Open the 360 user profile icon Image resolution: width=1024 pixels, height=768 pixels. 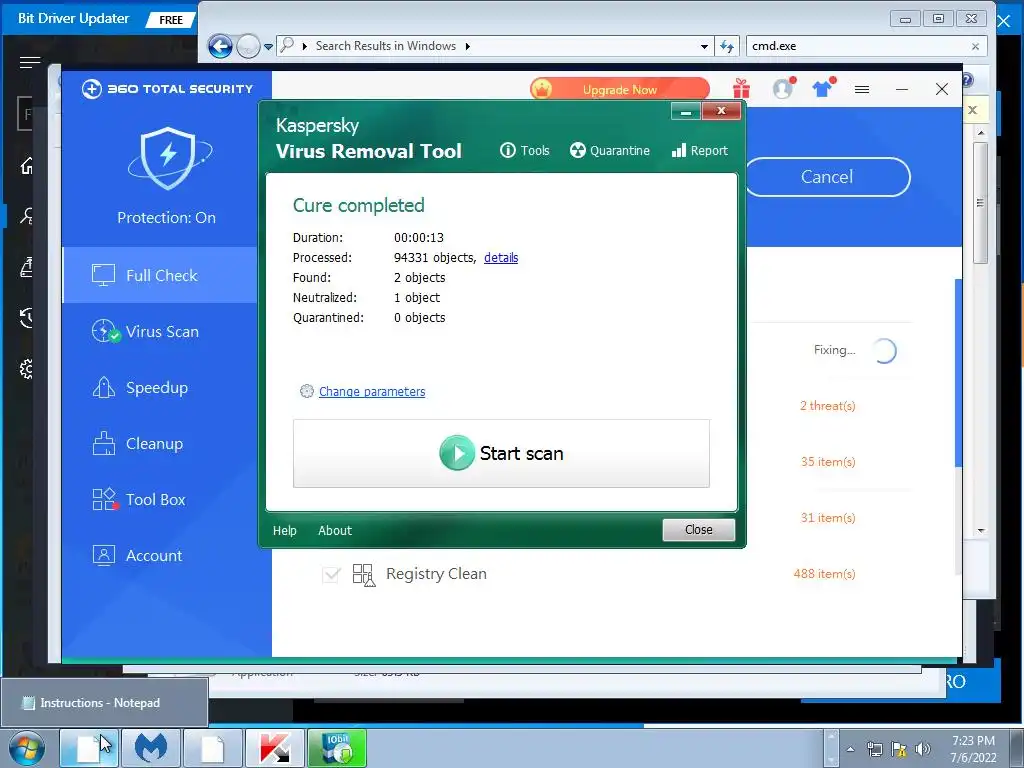(x=782, y=88)
